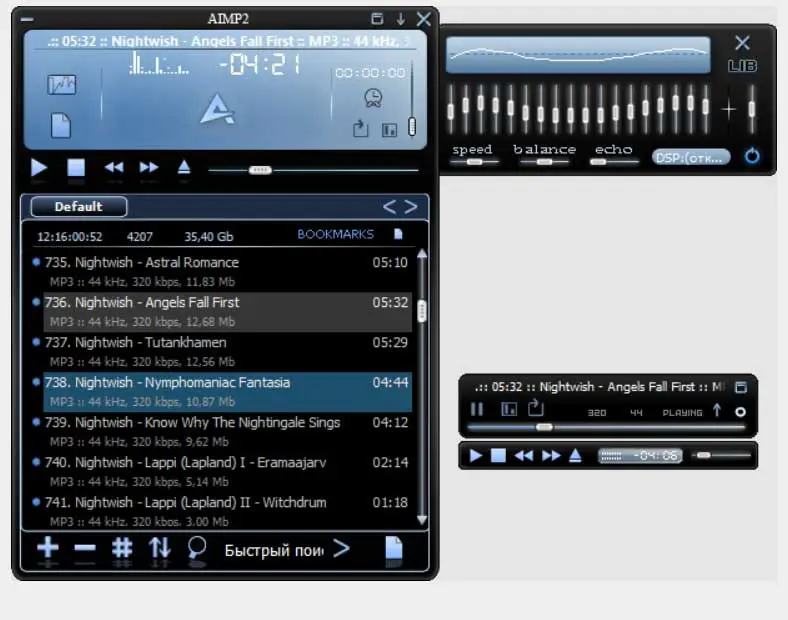Select track 738 Nymphomaniac Fantasia
788x620 pixels.
(227, 392)
